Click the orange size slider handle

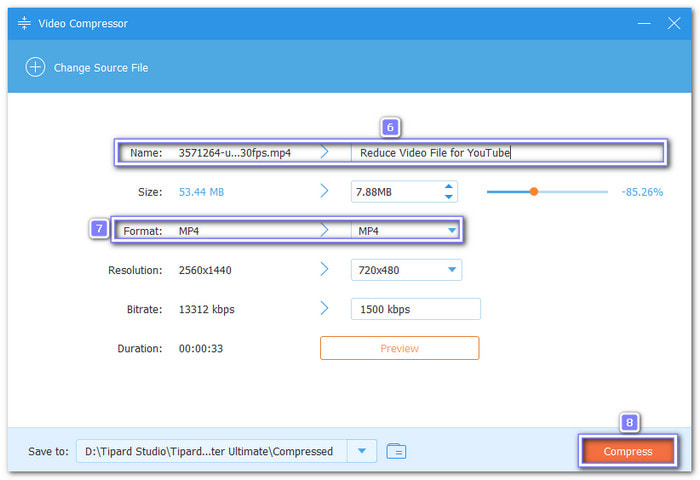[x=534, y=192]
